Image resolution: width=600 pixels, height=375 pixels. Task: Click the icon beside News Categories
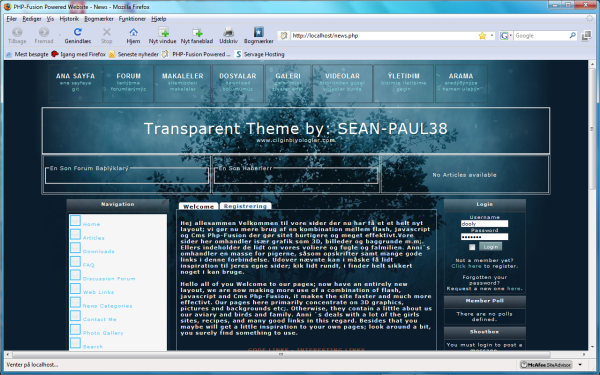(75, 302)
